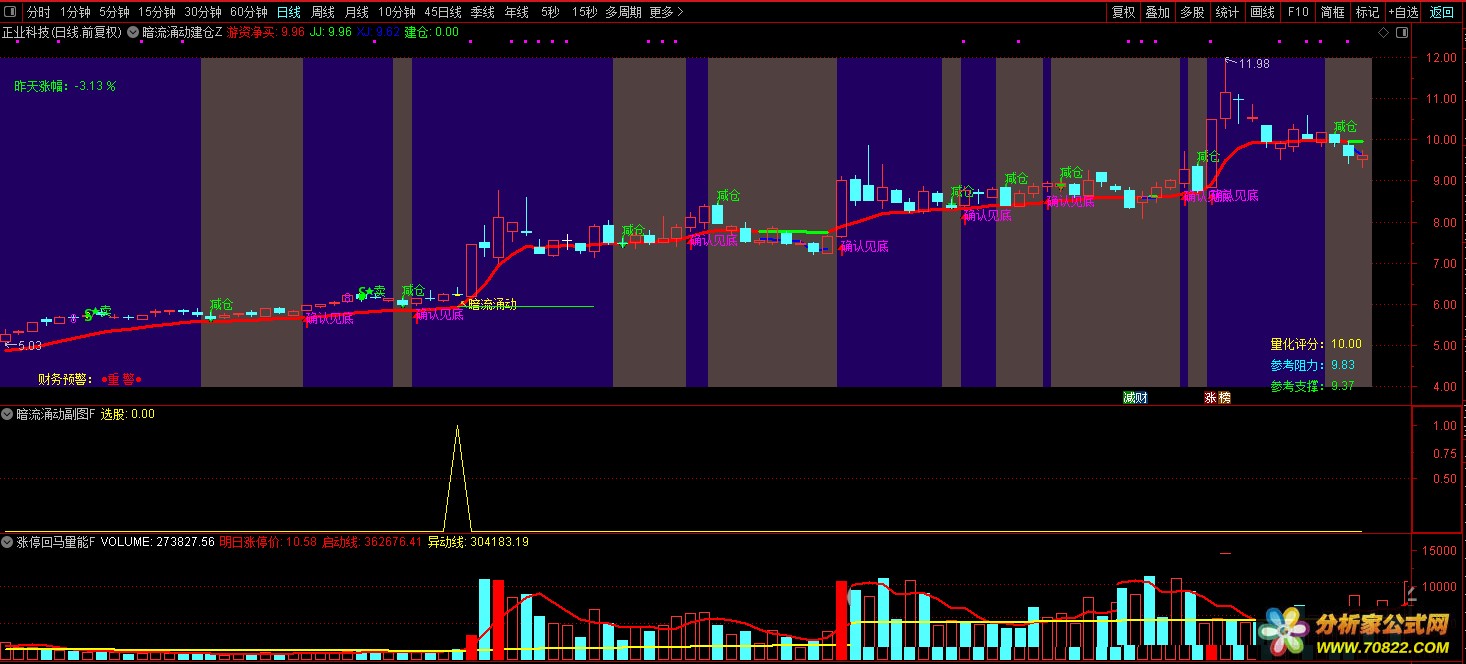1466x664 pixels.
Task: Open the 更多 periods dropdown
Action: 665,12
